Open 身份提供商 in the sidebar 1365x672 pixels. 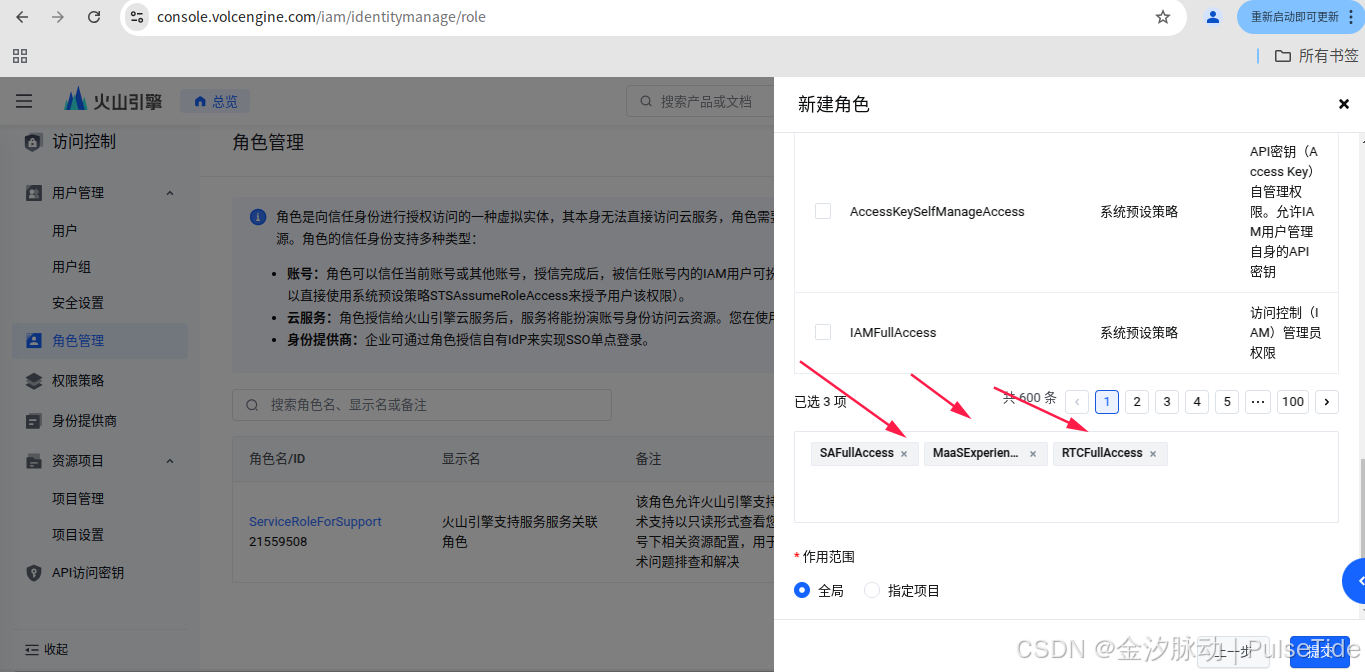click(84, 421)
